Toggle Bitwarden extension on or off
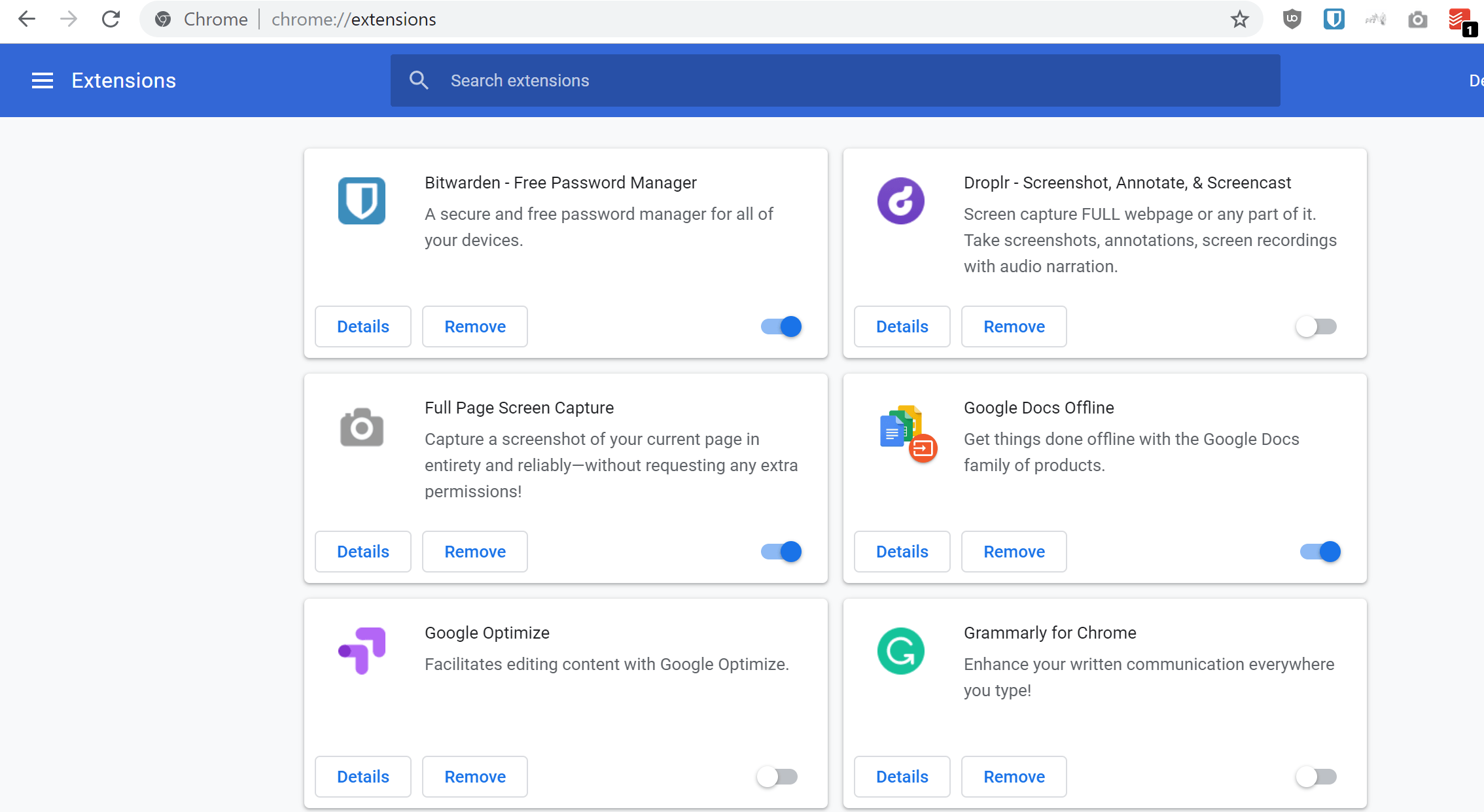 click(x=780, y=326)
